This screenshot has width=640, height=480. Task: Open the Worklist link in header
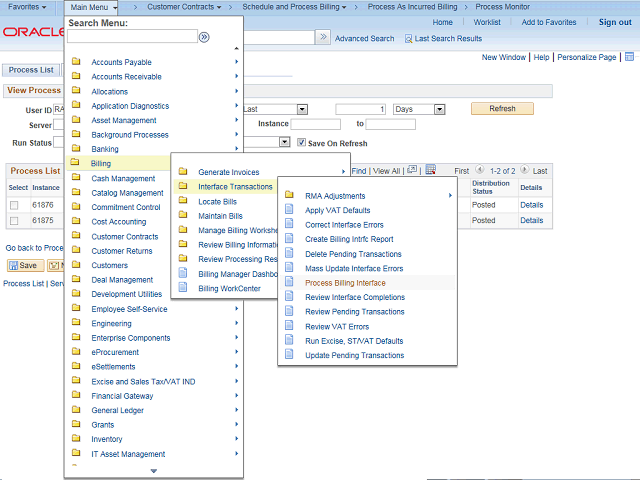(x=487, y=22)
